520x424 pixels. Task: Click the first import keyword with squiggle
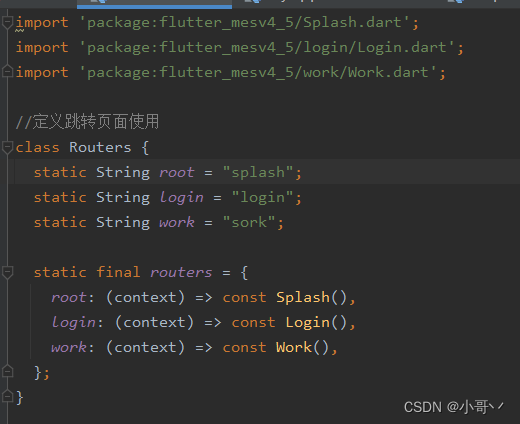[42, 23]
